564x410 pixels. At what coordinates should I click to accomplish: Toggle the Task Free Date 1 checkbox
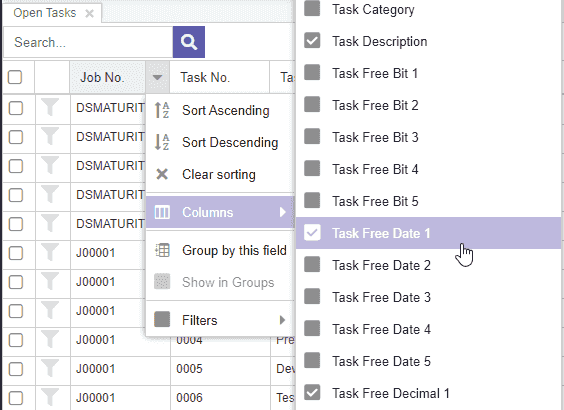(312, 232)
